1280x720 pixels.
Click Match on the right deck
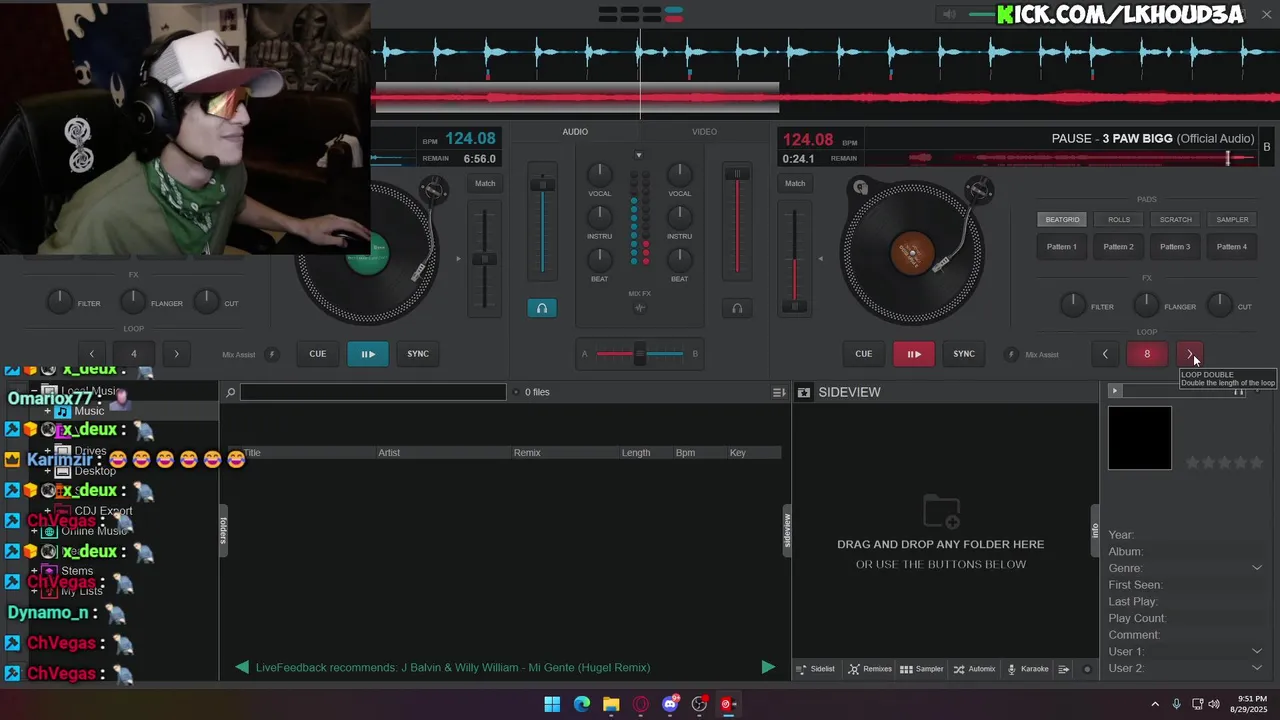pyautogui.click(x=795, y=183)
